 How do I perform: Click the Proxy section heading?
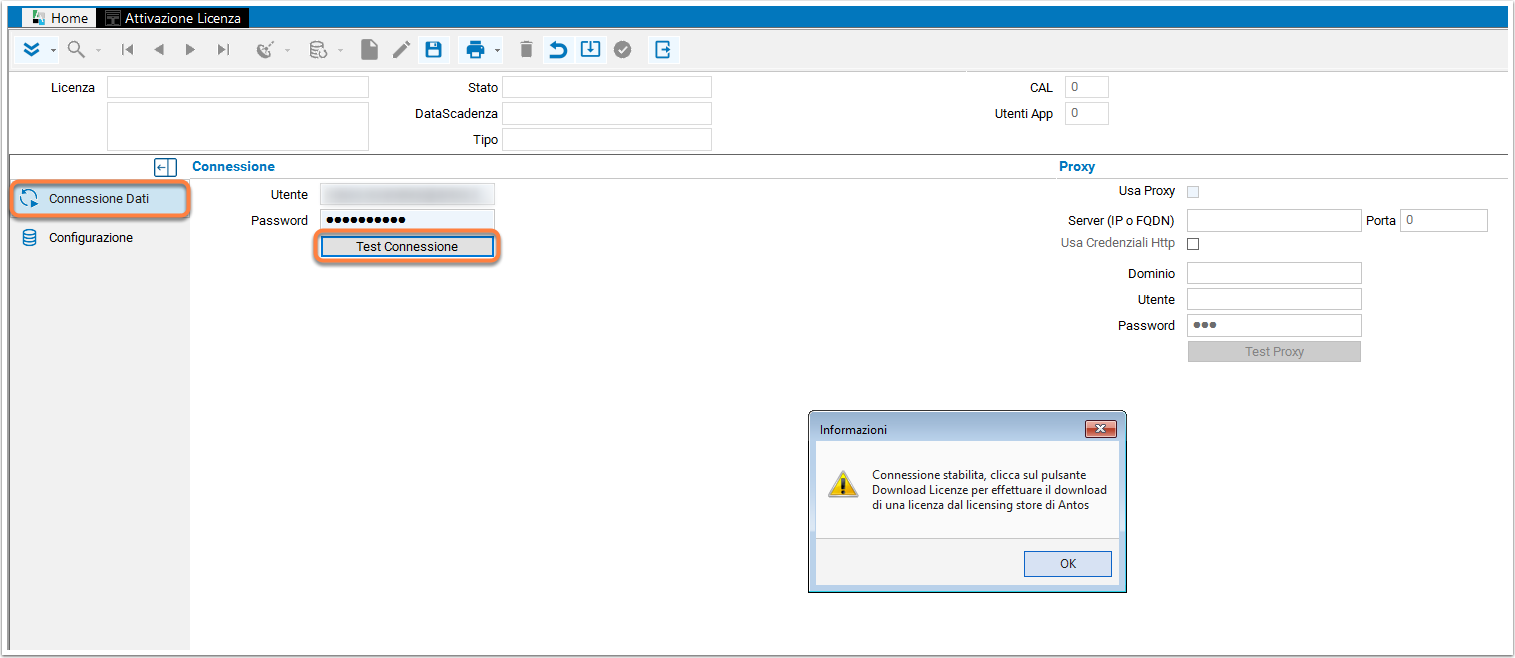coord(1077,167)
